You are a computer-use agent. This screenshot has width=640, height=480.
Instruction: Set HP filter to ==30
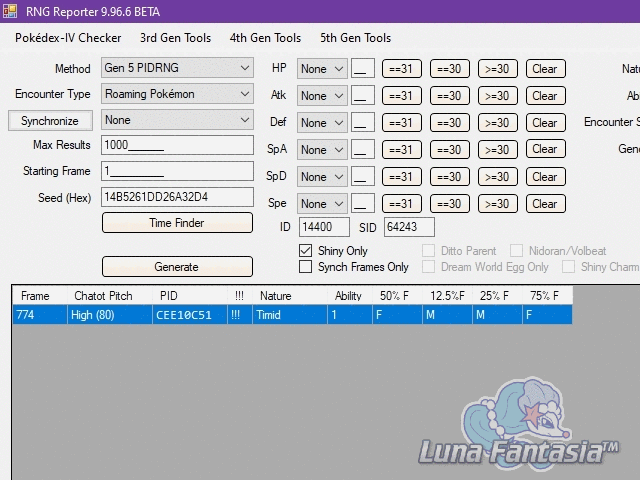(x=450, y=69)
